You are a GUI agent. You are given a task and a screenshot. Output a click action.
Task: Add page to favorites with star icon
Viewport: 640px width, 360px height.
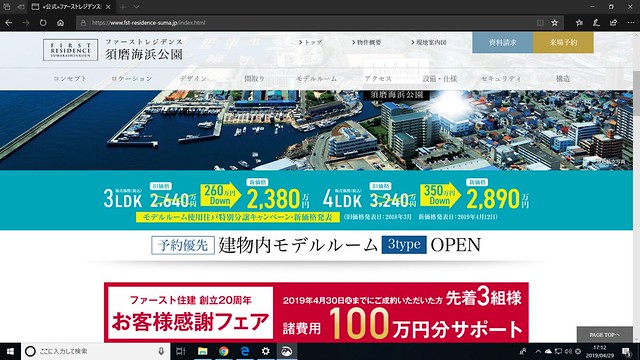coord(554,23)
